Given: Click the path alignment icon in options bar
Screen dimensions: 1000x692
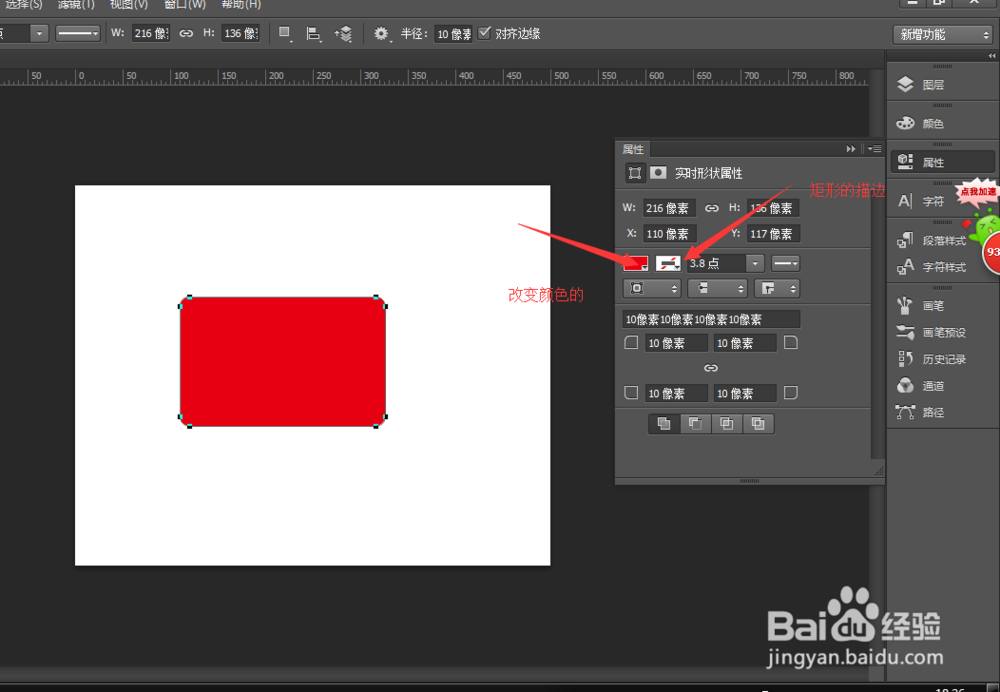Looking at the screenshot, I should (313, 34).
